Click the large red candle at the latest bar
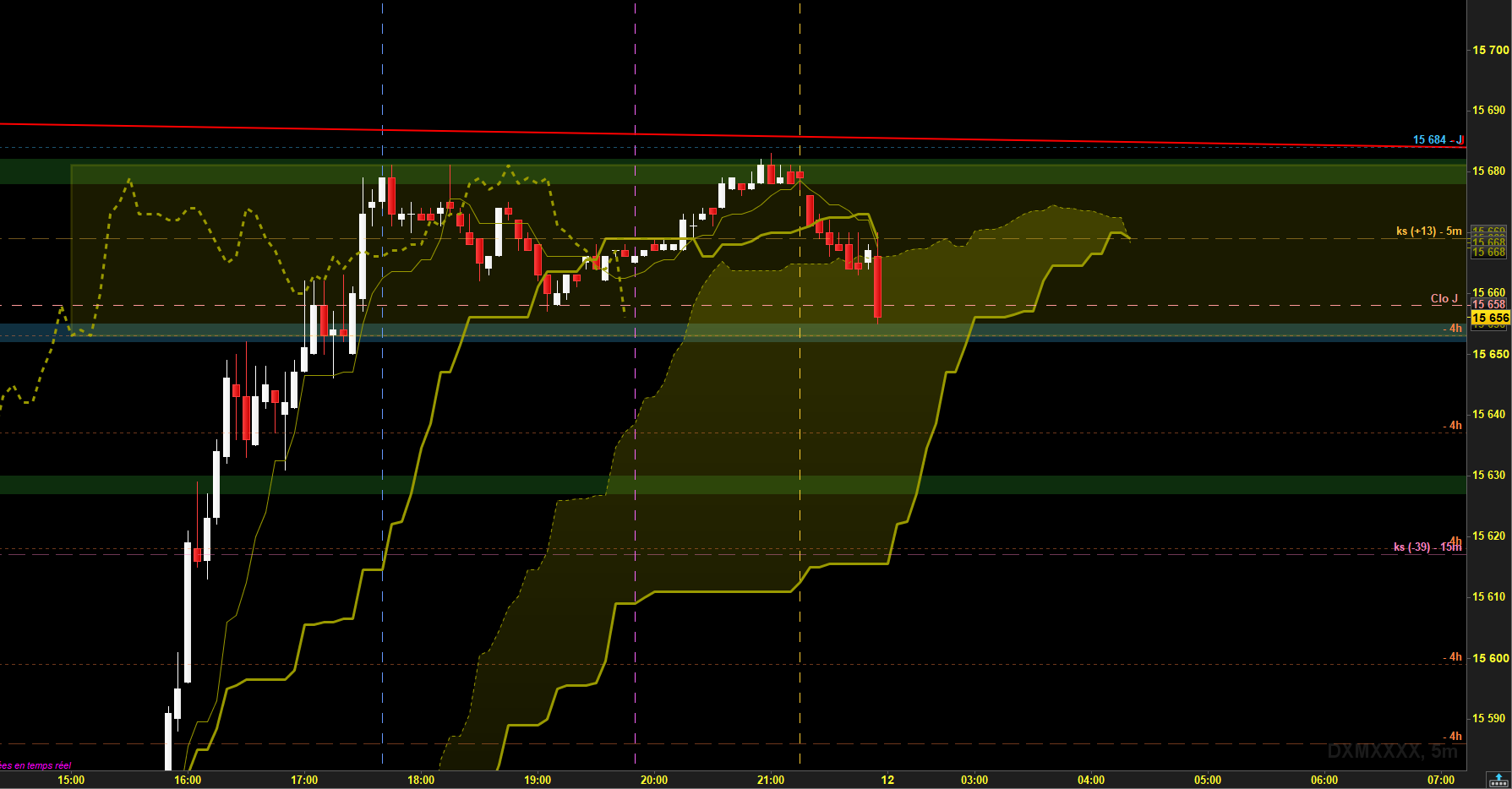This screenshot has width=1512, height=789. pos(878,287)
